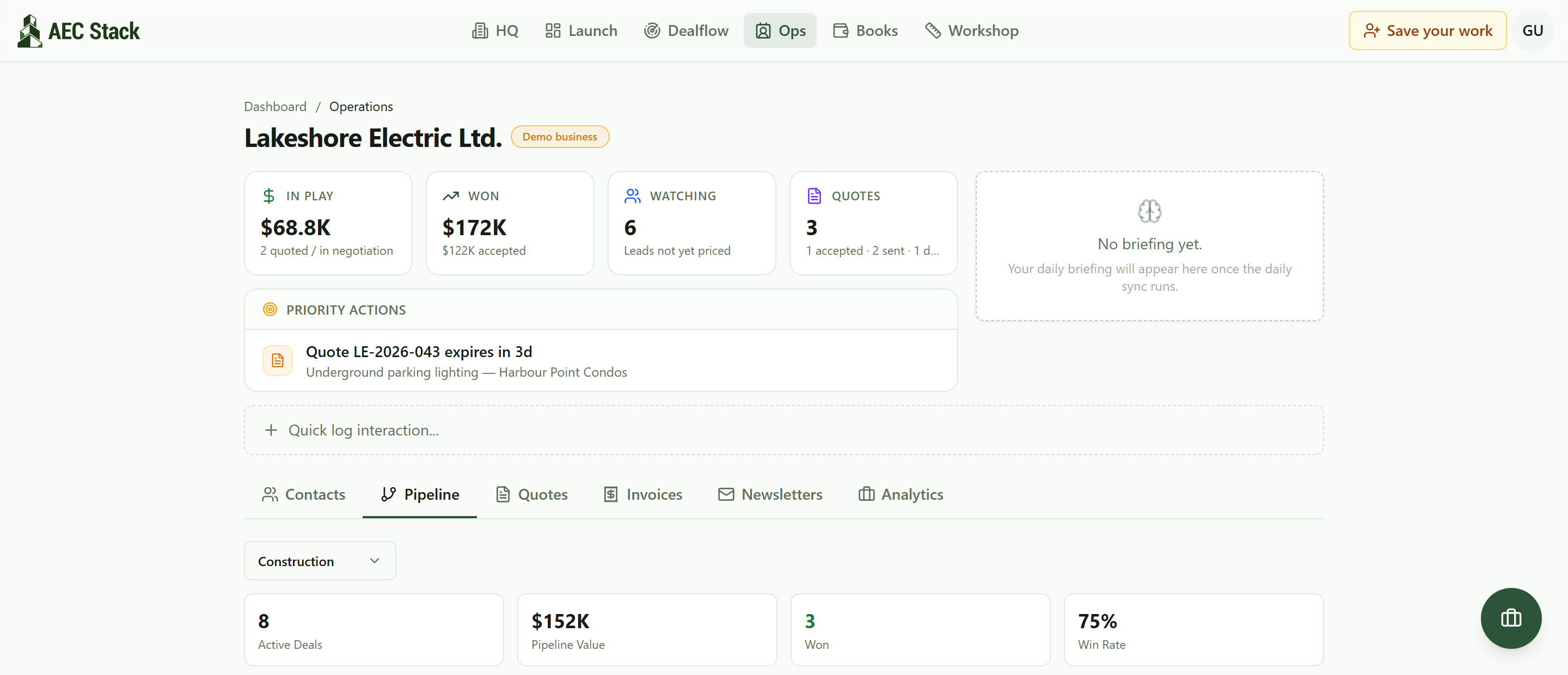Follow the Dashboard breadcrumb link

point(275,107)
